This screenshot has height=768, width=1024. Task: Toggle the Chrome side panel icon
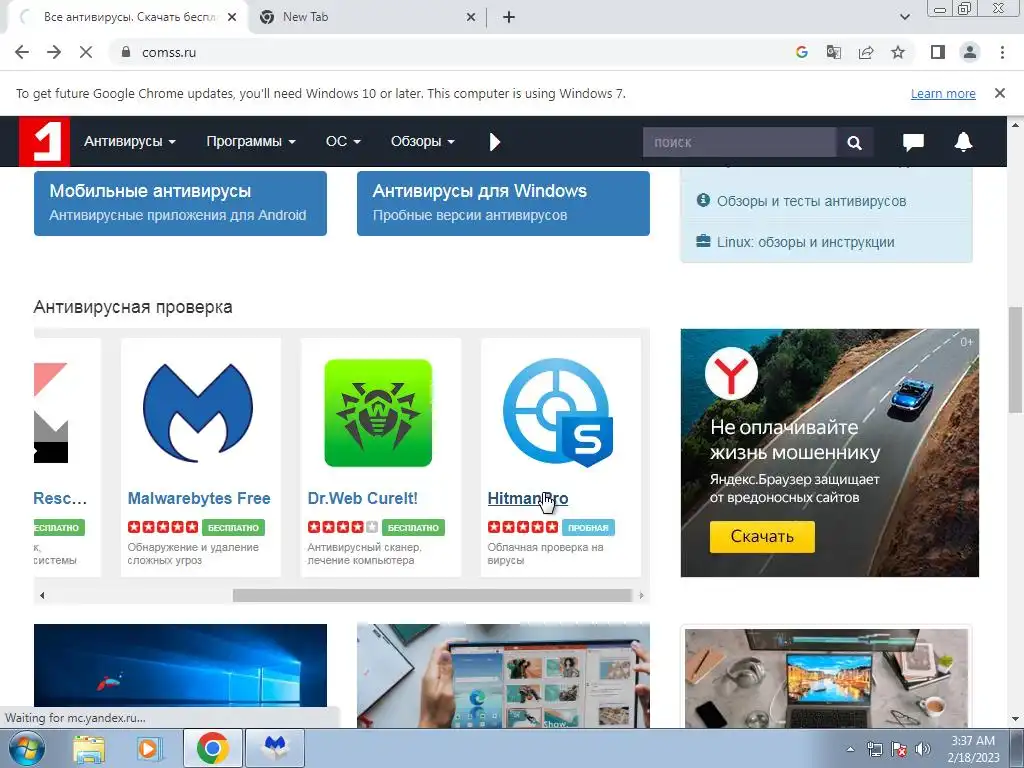click(938, 52)
